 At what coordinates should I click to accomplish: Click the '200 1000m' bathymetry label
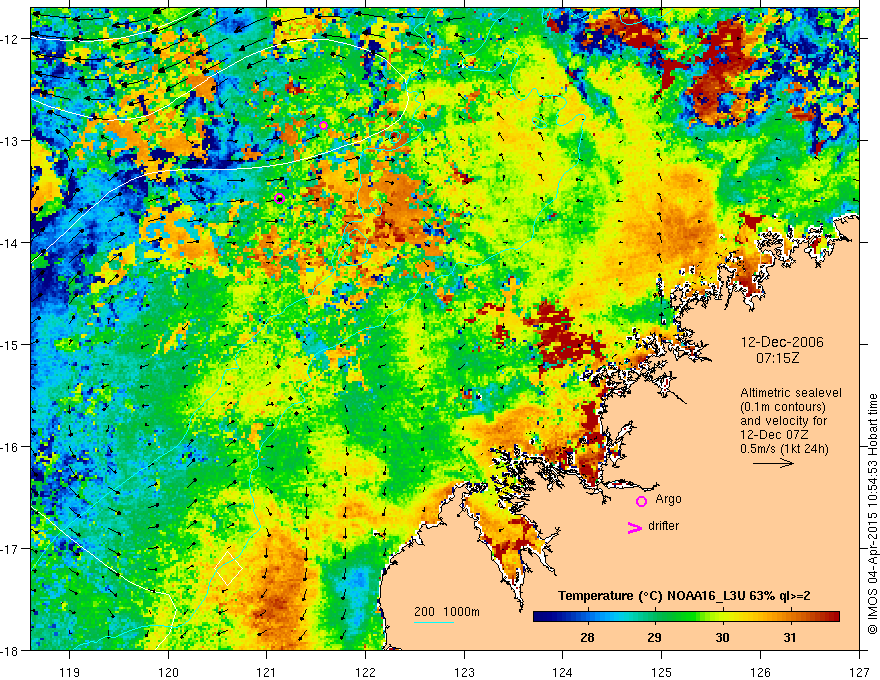click(447, 612)
